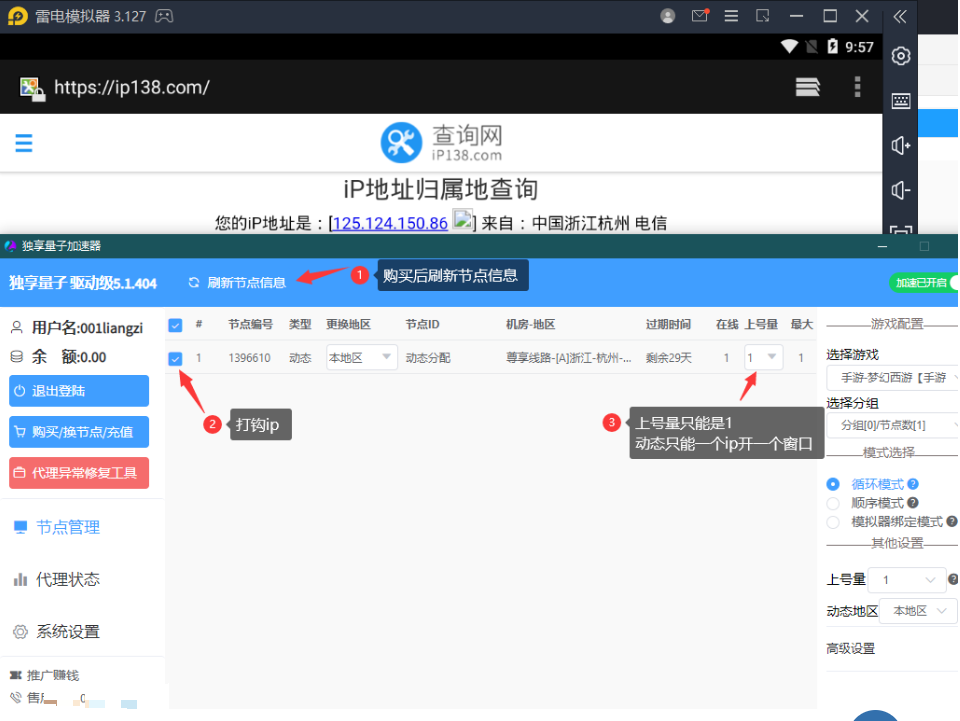Click the LDPlayer window resize-mode icon
This screenshot has height=721, width=960.
click(763, 16)
